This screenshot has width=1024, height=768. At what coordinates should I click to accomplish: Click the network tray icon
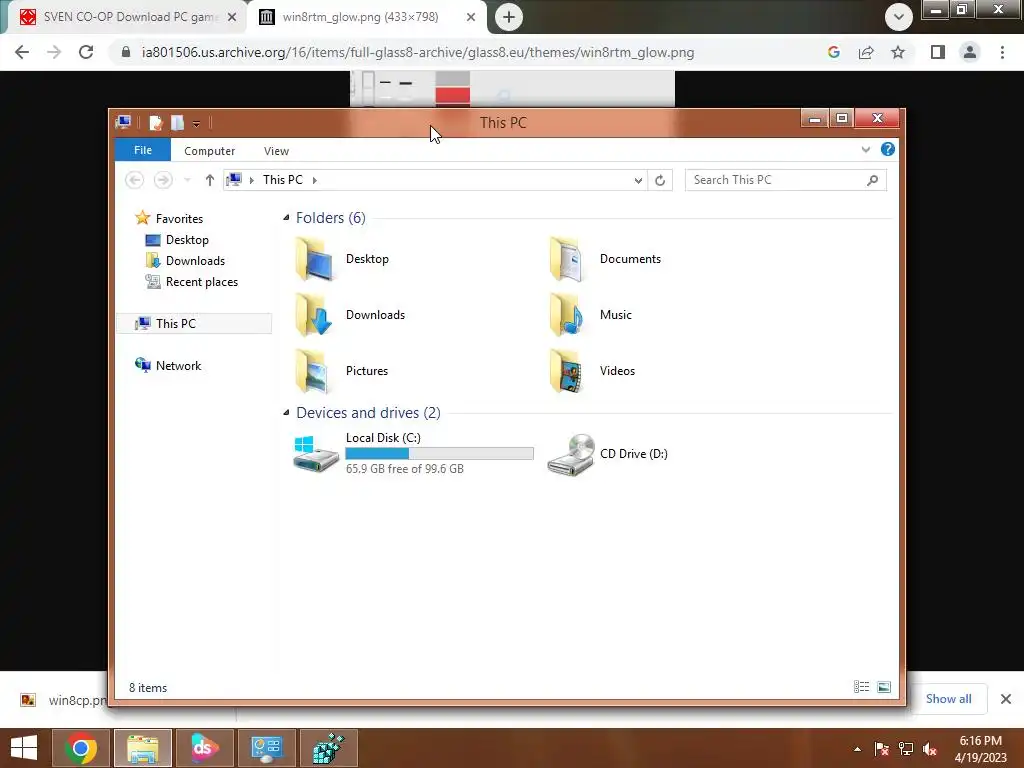click(x=906, y=749)
